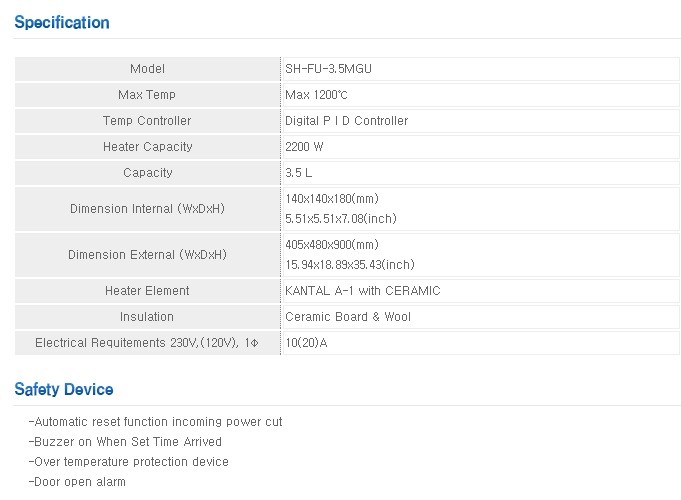Select the Max 1200℃ value

coord(316,95)
